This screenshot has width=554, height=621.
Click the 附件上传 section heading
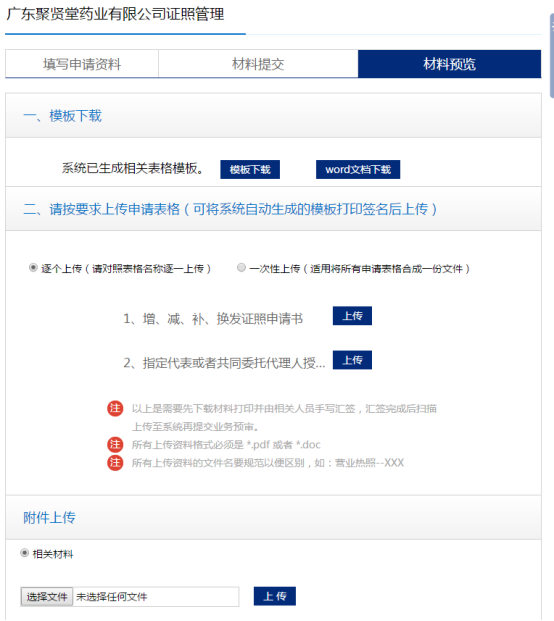tap(49, 518)
